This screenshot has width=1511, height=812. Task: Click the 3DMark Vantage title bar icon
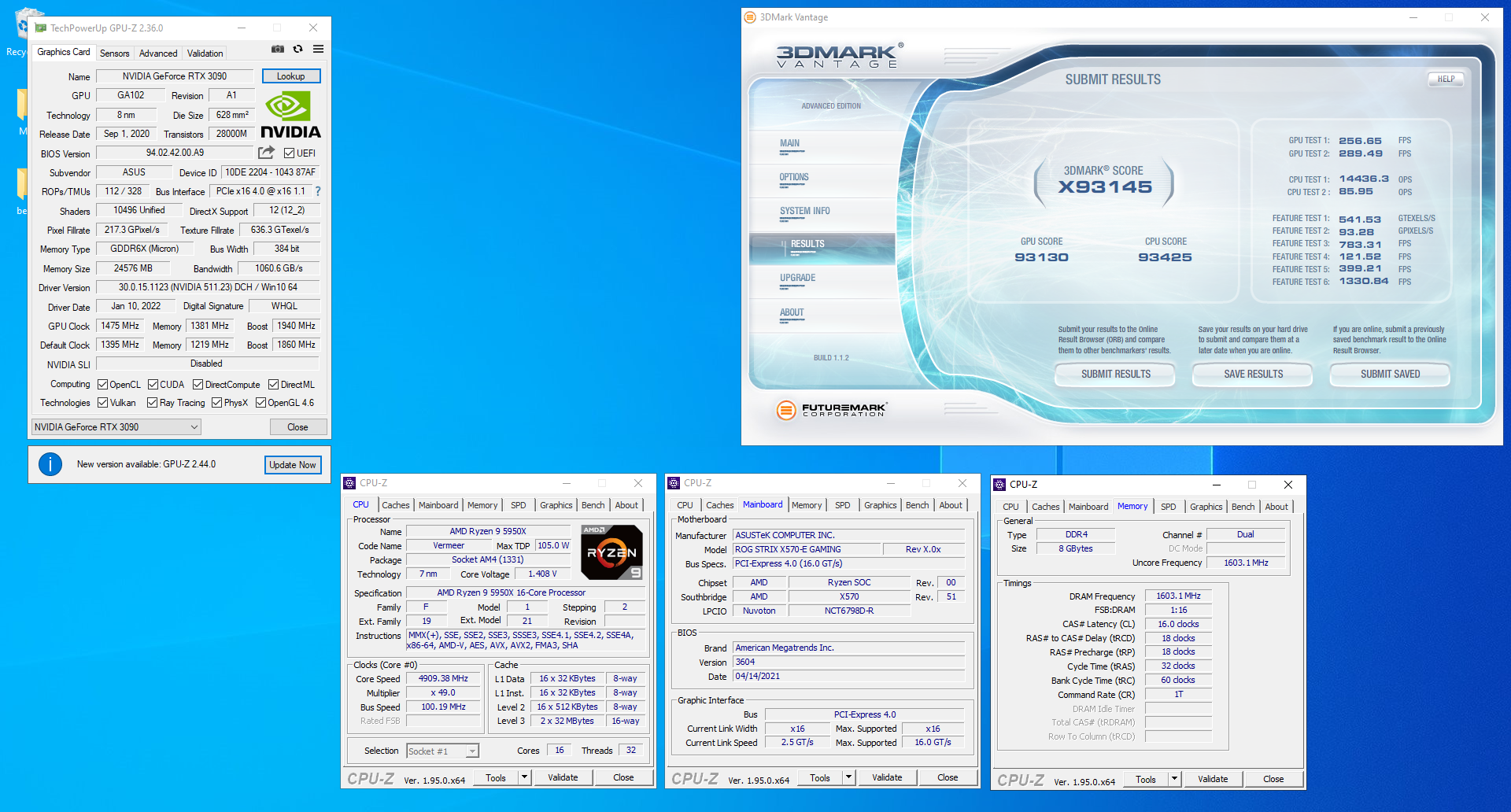coord(750,17)
